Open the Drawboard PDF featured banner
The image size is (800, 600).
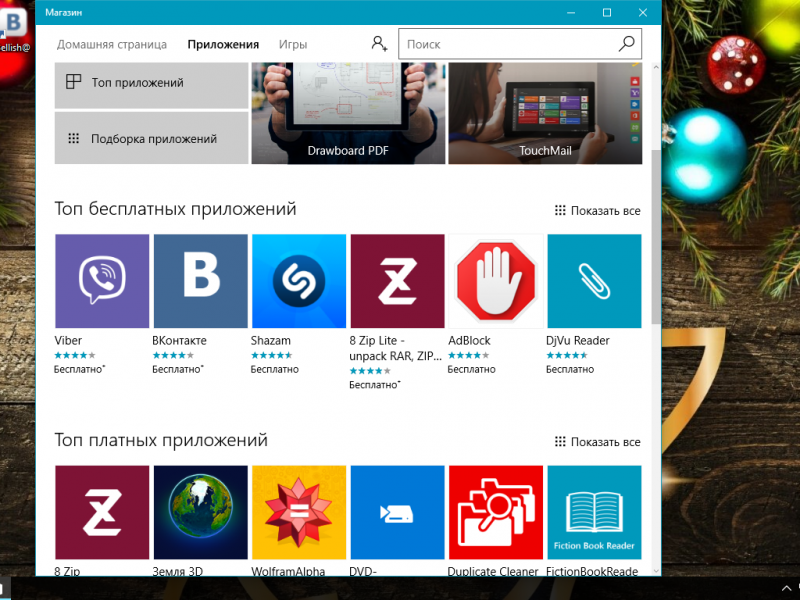(x=348, y=113)
